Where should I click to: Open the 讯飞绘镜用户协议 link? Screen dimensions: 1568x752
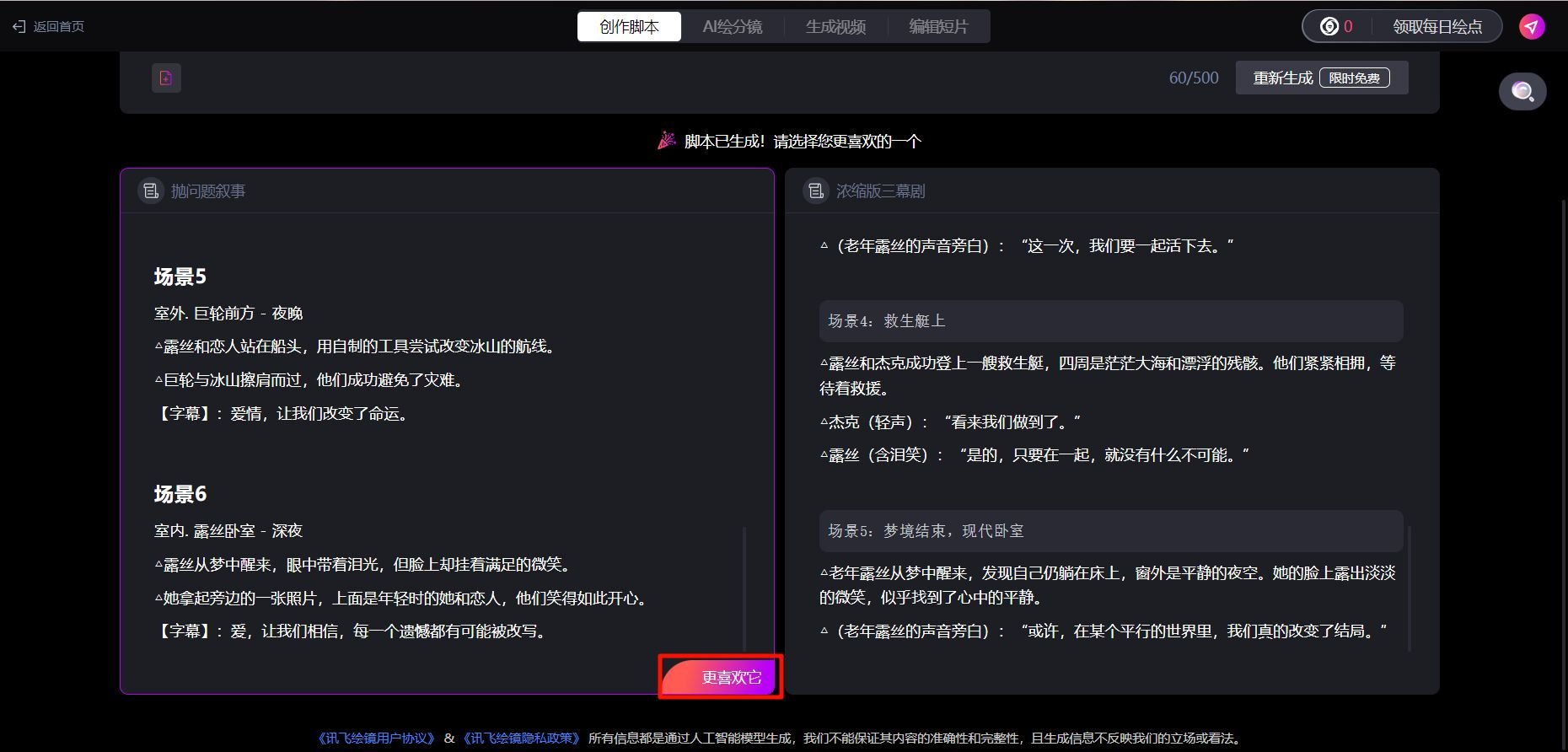pyautogui.click(x=376, y=739)
